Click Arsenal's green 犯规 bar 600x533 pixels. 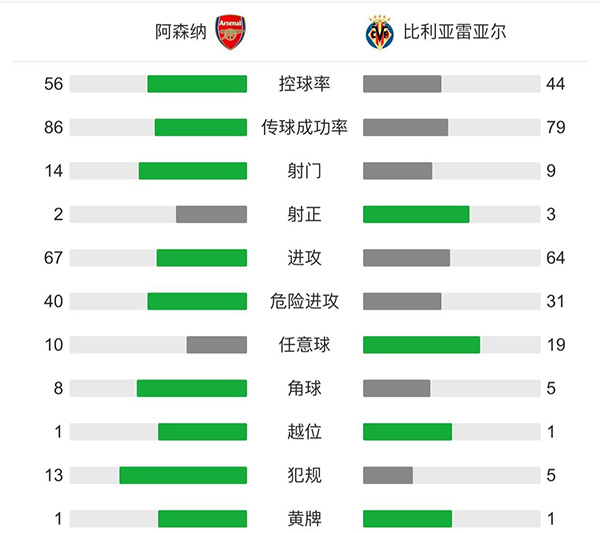pyautogui.click(x=182, y=475)
